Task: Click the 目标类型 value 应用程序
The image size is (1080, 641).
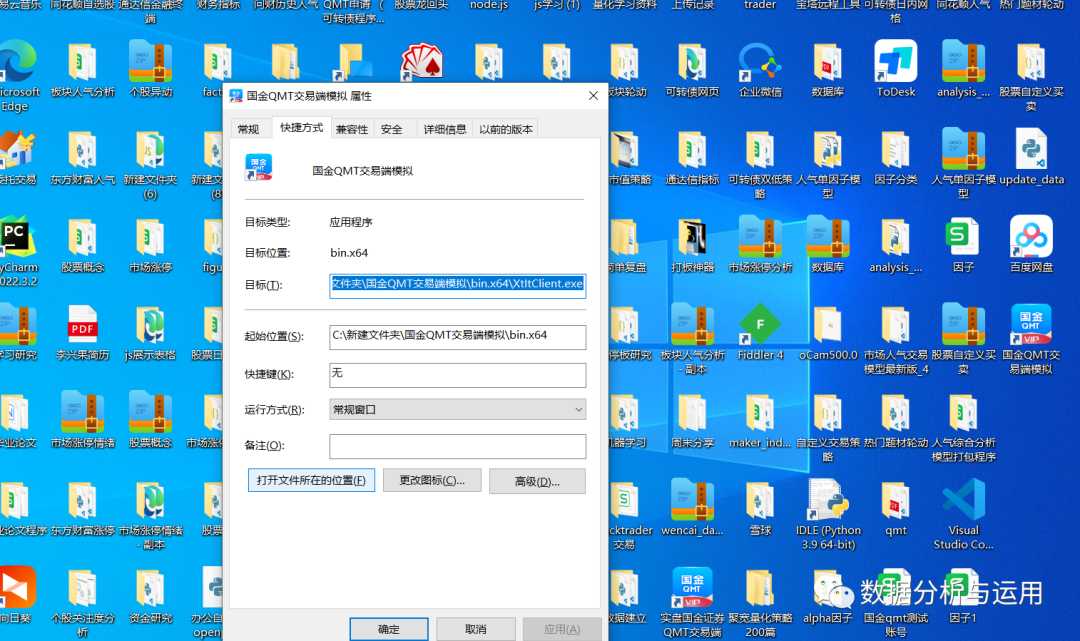Action: click(351, 222)
